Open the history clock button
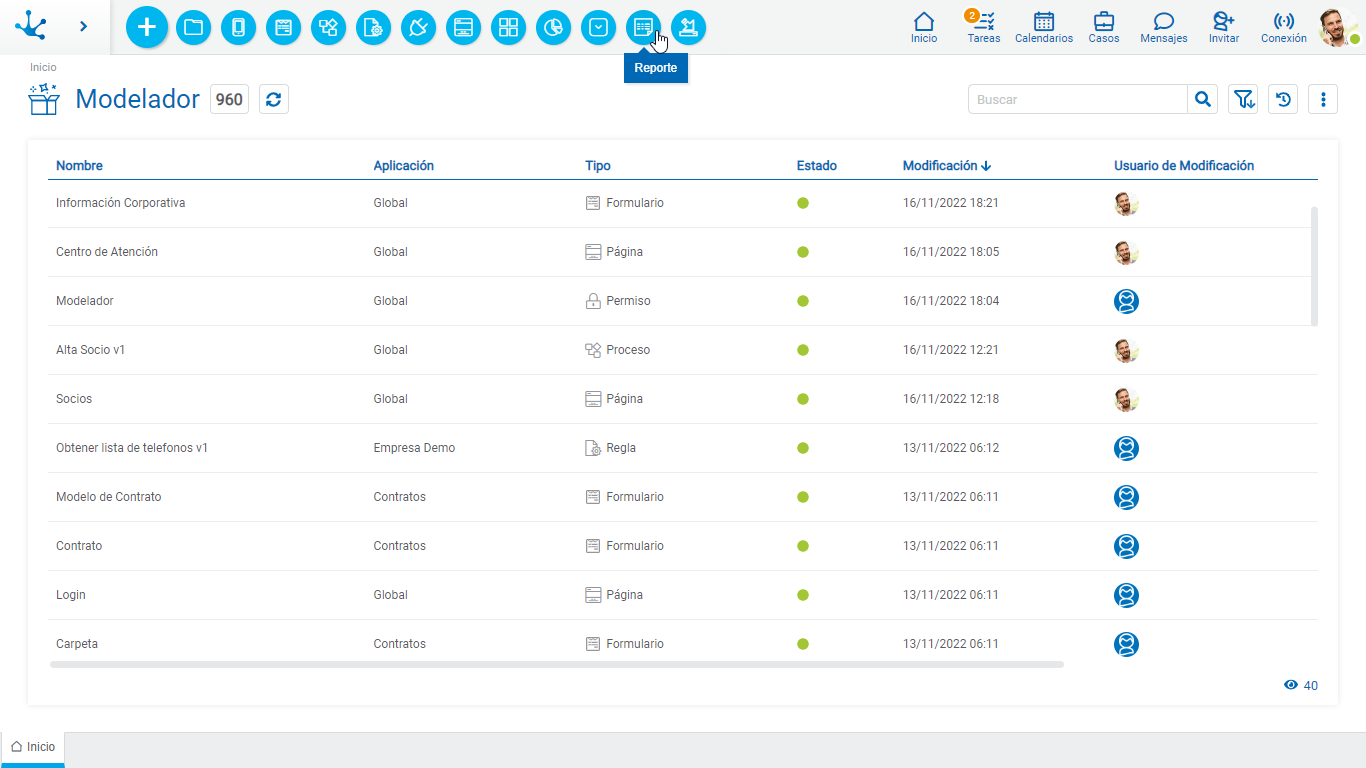 coord(1283,99)
